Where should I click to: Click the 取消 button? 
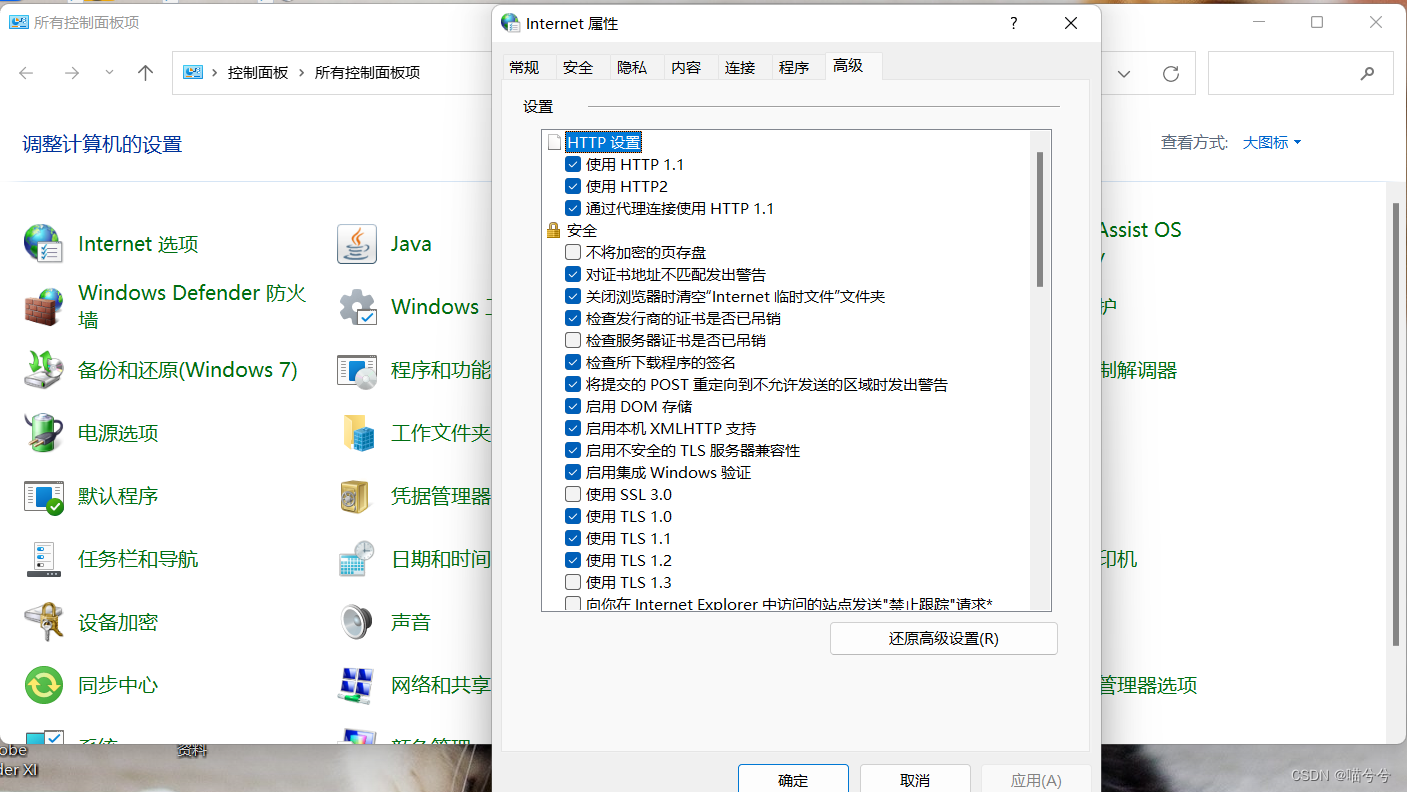point(915,780)
